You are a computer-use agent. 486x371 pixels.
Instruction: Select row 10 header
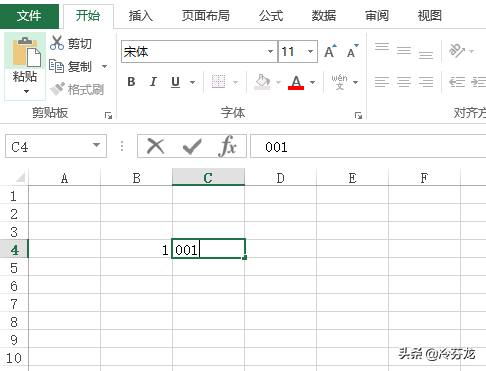coord(14,357)
